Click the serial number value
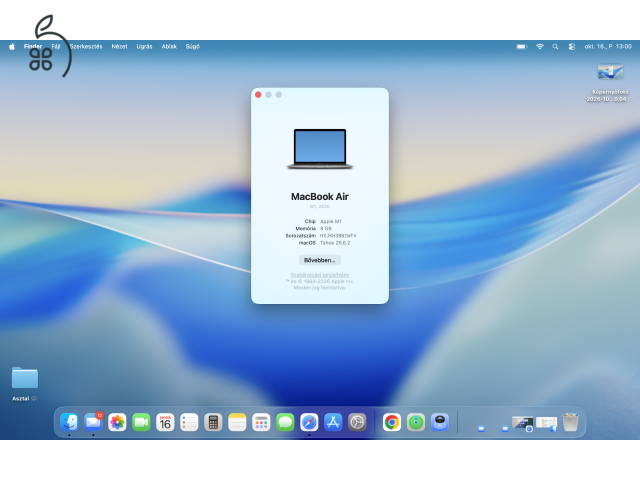 pyautogui.click(x=338, y=236)
